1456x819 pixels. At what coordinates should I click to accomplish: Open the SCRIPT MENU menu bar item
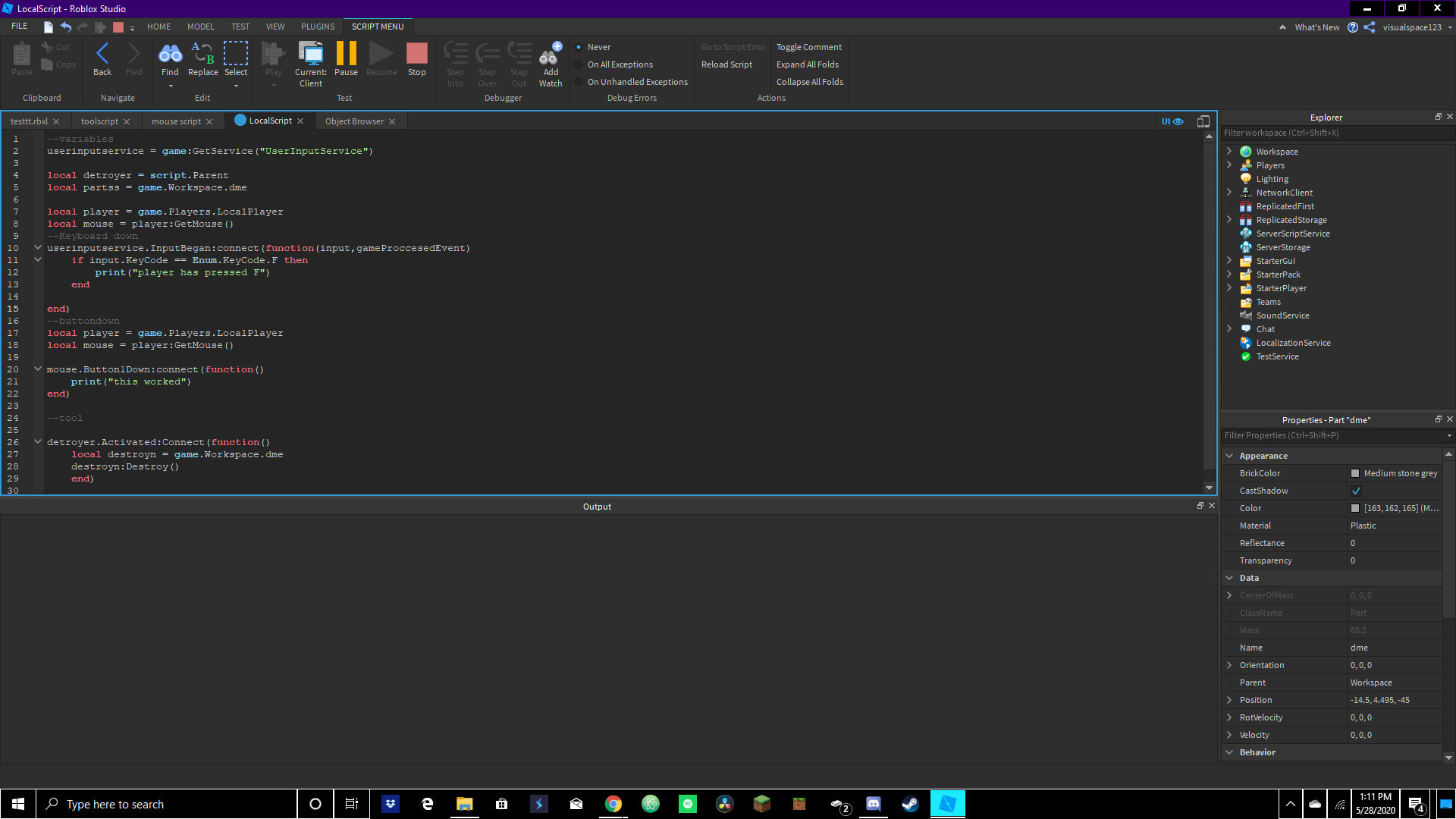tap(377, 26)
